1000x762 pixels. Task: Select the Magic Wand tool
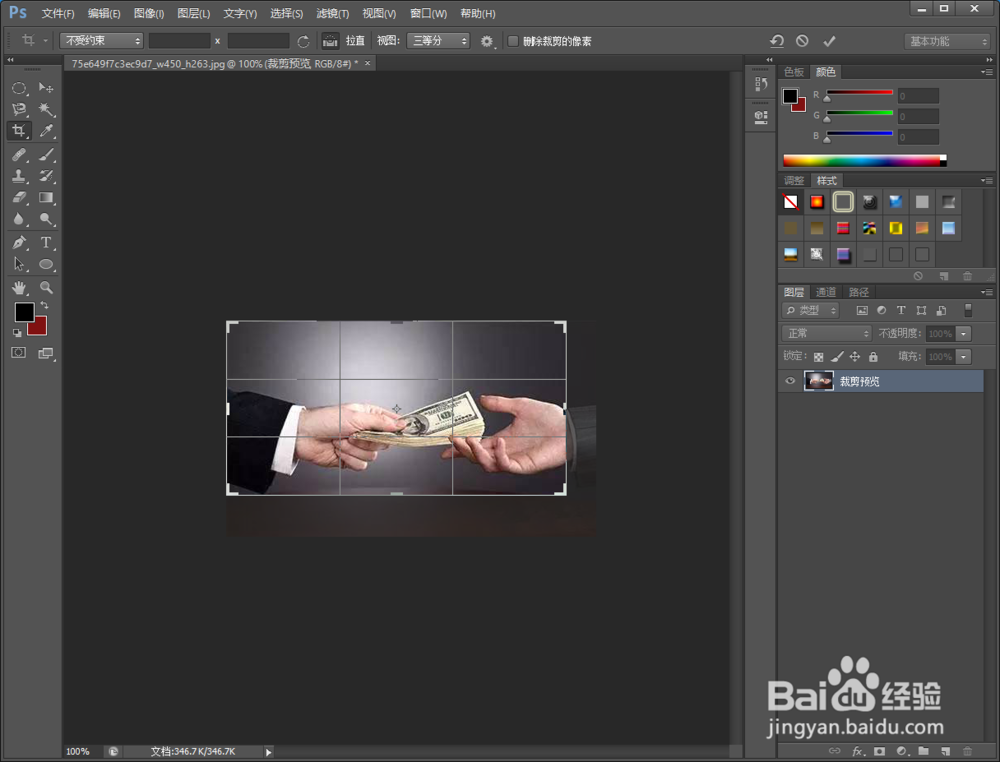tap(46, 110)
